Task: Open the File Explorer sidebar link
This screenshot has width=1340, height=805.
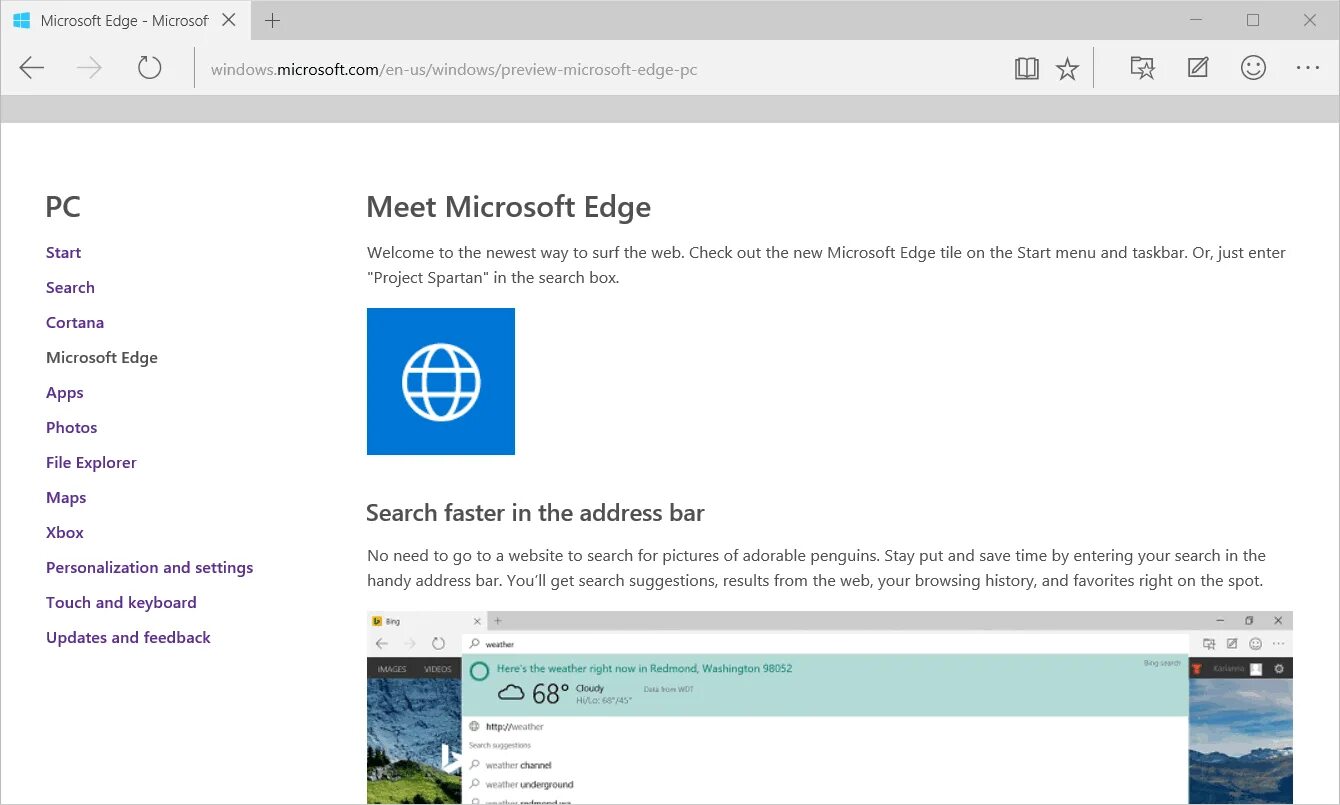Action: tap(91, 462)
